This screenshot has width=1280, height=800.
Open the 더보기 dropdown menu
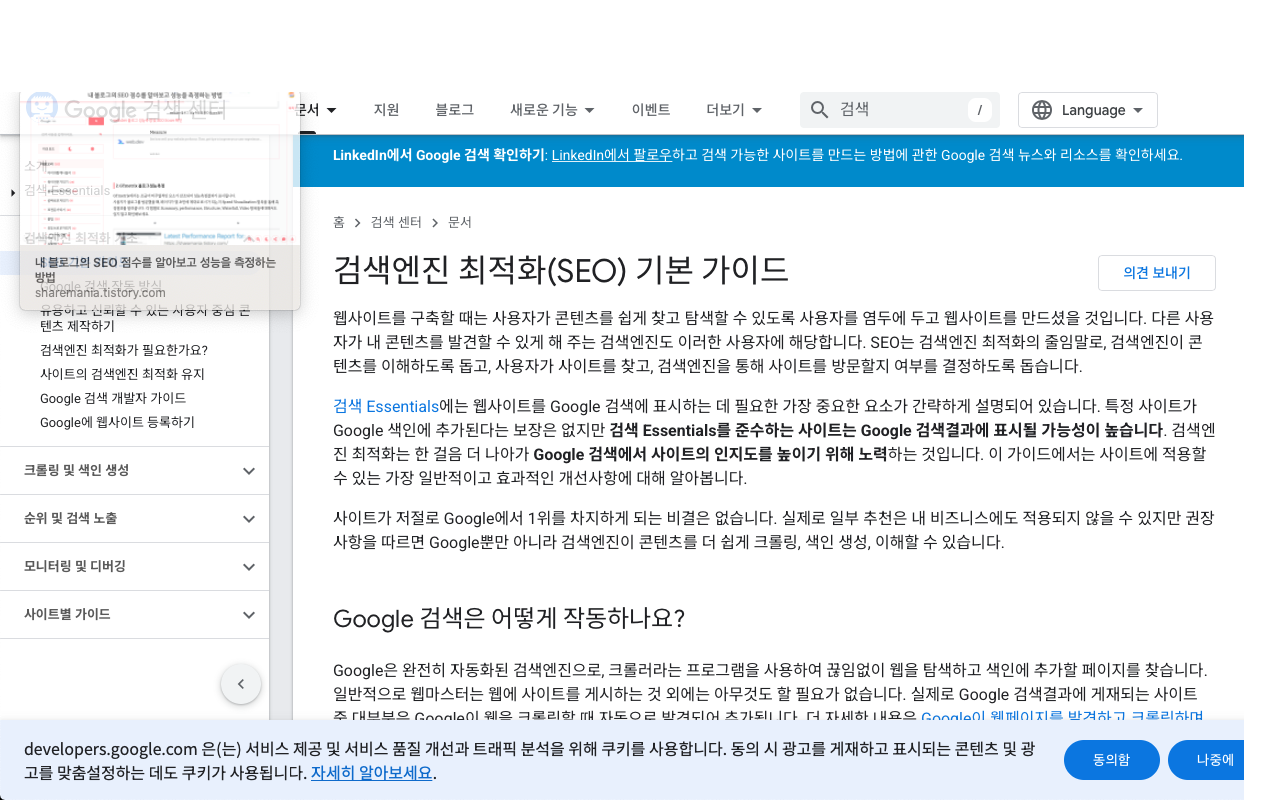pos(735,110)
